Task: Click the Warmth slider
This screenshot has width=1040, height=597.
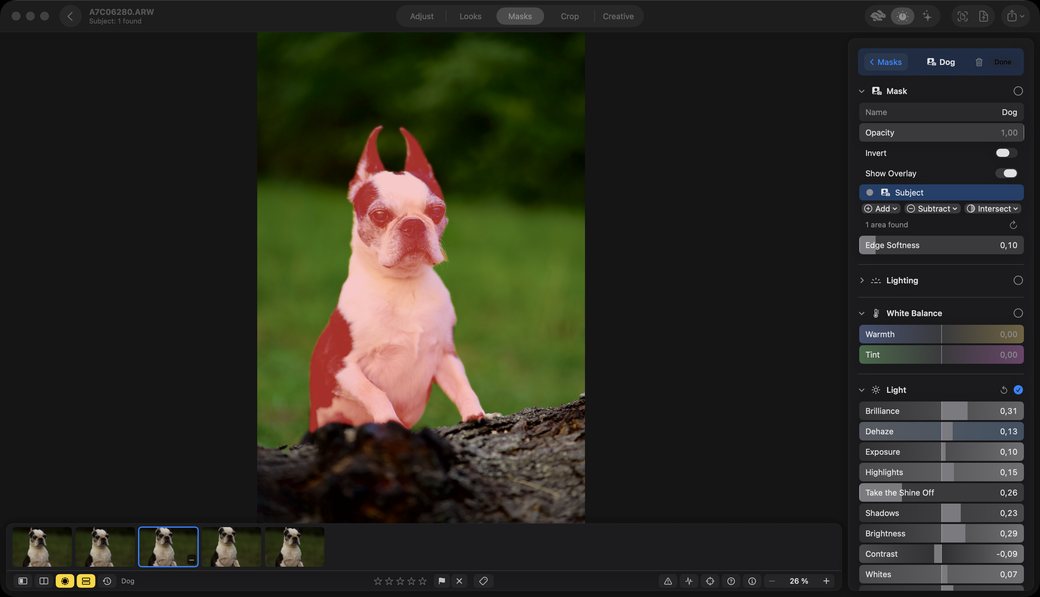Action: point(941,334)
